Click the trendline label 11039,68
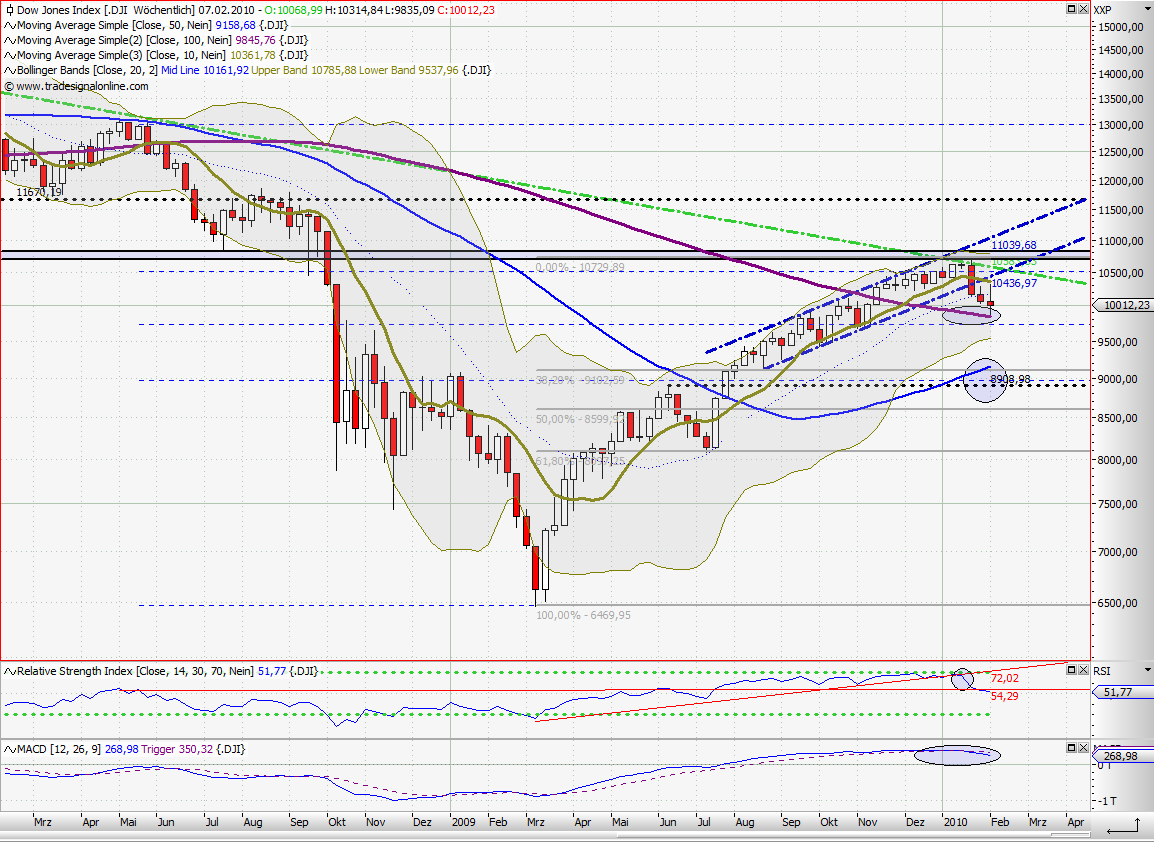This screenshot has height=842, width=1154. point(1014,245)
